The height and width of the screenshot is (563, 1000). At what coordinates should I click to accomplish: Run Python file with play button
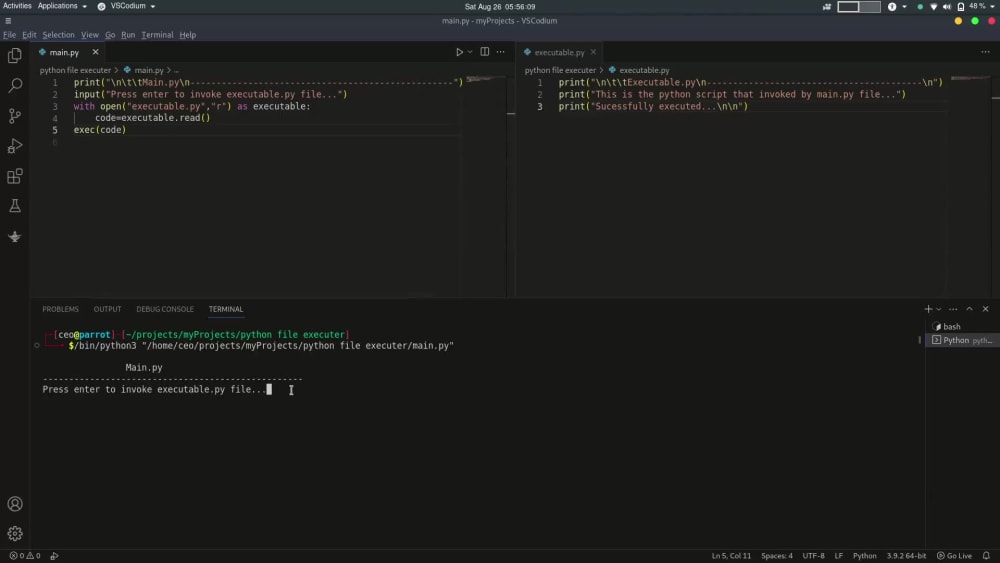(459, 52)
